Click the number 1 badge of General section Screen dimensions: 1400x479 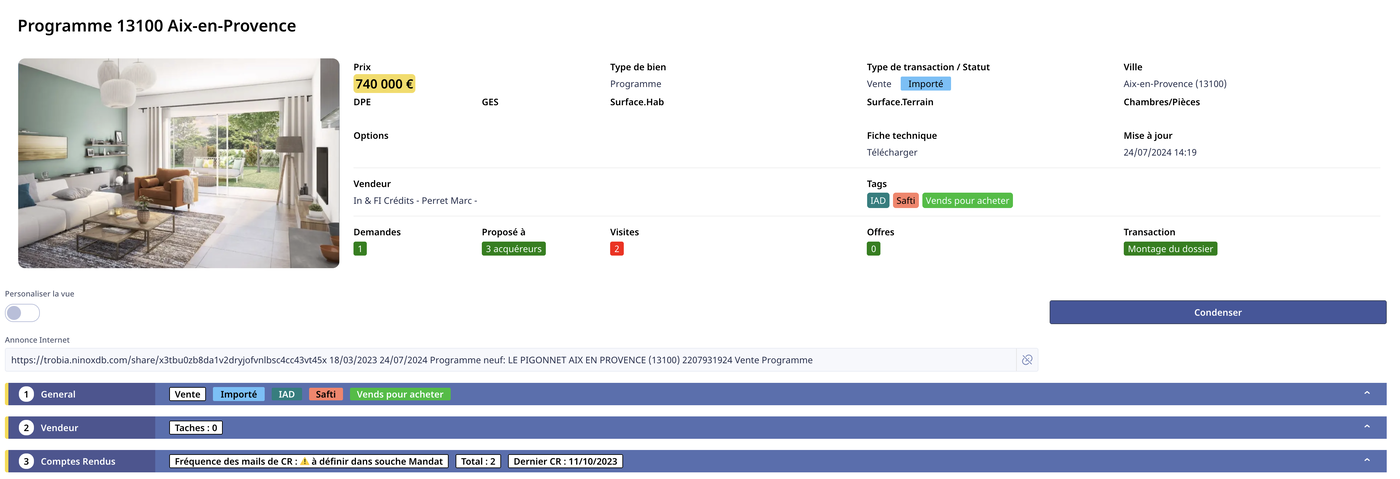(27, 394)
